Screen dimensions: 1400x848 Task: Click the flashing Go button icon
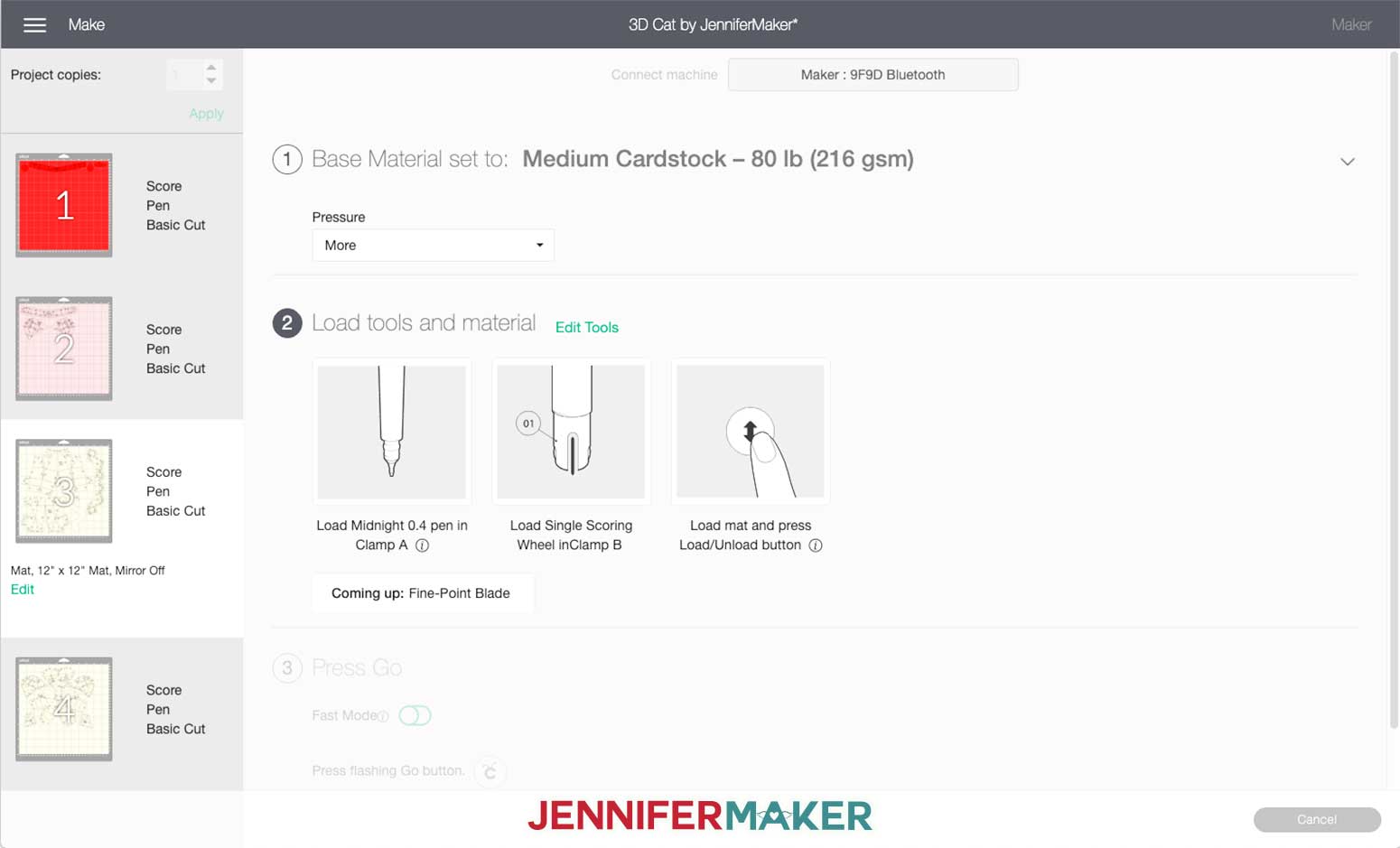[490, 771]
